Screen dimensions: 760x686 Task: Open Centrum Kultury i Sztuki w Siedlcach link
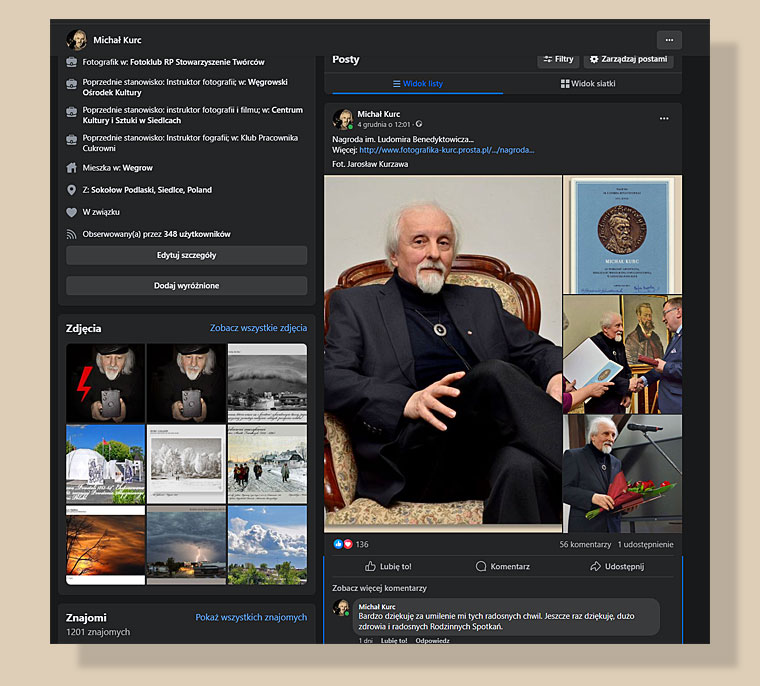[192, 115]
